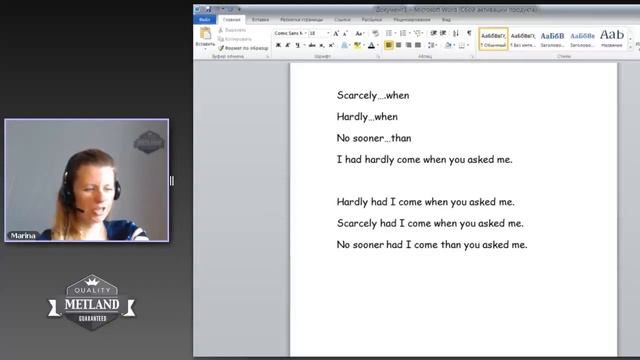Toggle Superscript formatting
Image resolution: width=640 pixels, height=360 pixels.
pos(331,45)
